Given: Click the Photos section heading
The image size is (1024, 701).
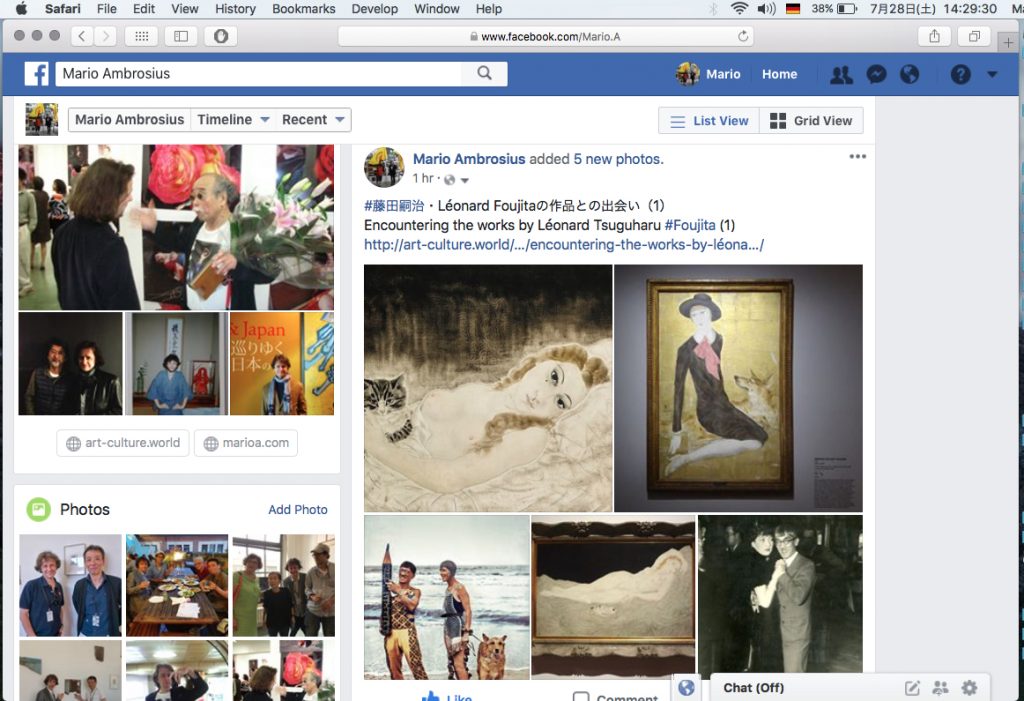Looking at the screenshot, I should click(x=85, y=510).
